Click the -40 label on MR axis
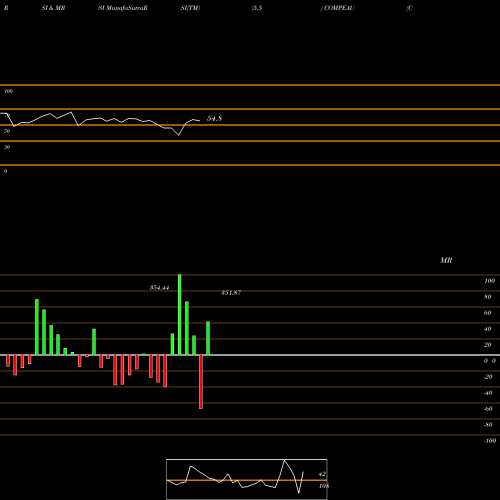 488,393
